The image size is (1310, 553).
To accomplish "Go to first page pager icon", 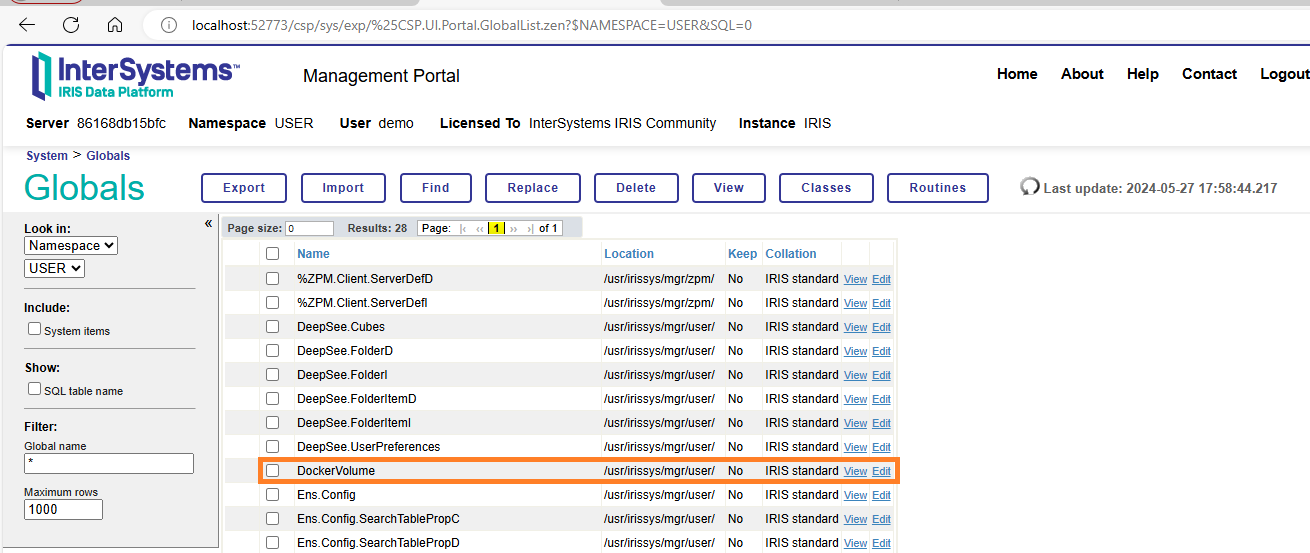I will tap(463, 229).
